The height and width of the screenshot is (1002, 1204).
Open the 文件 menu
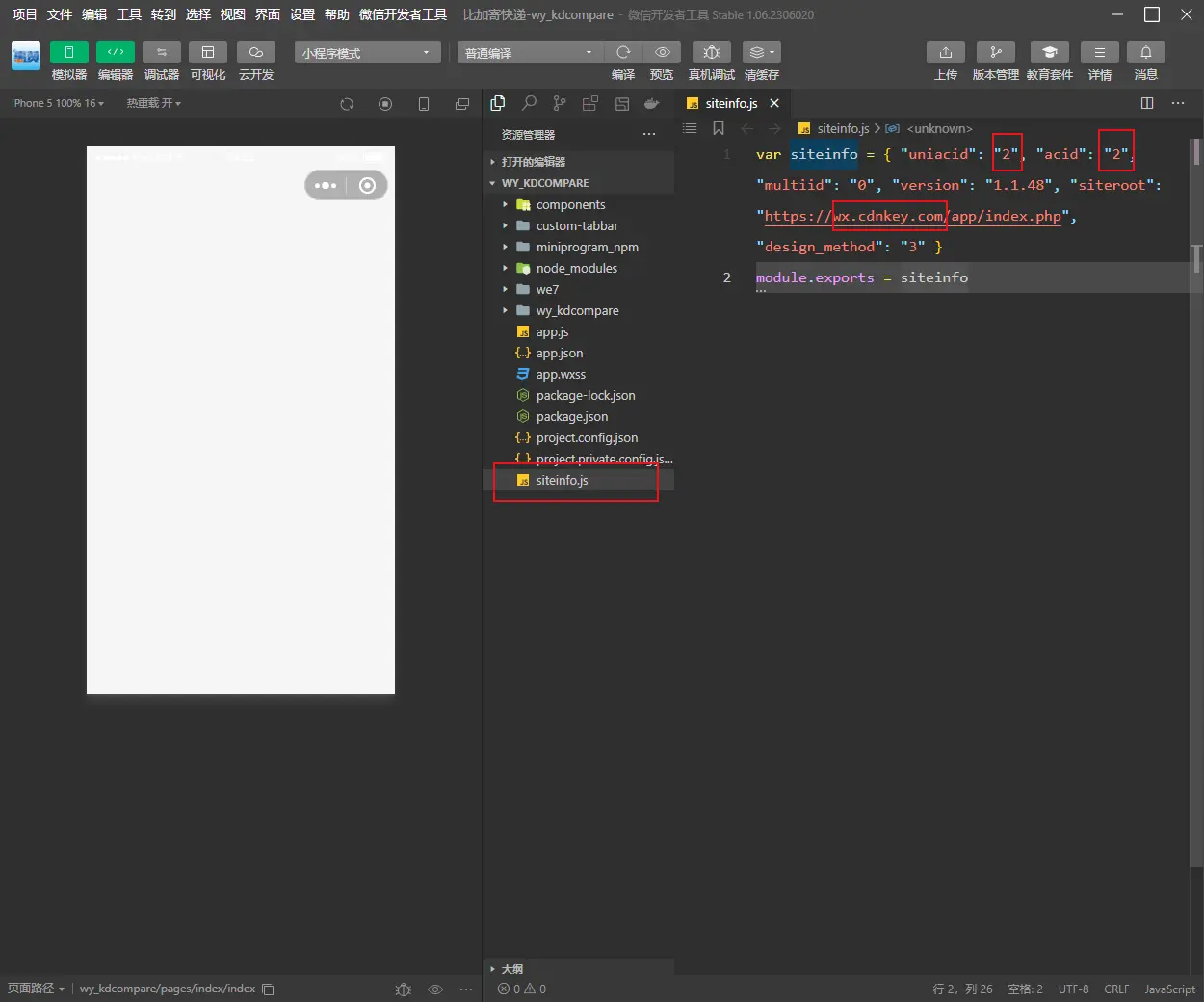click(59, 14)
